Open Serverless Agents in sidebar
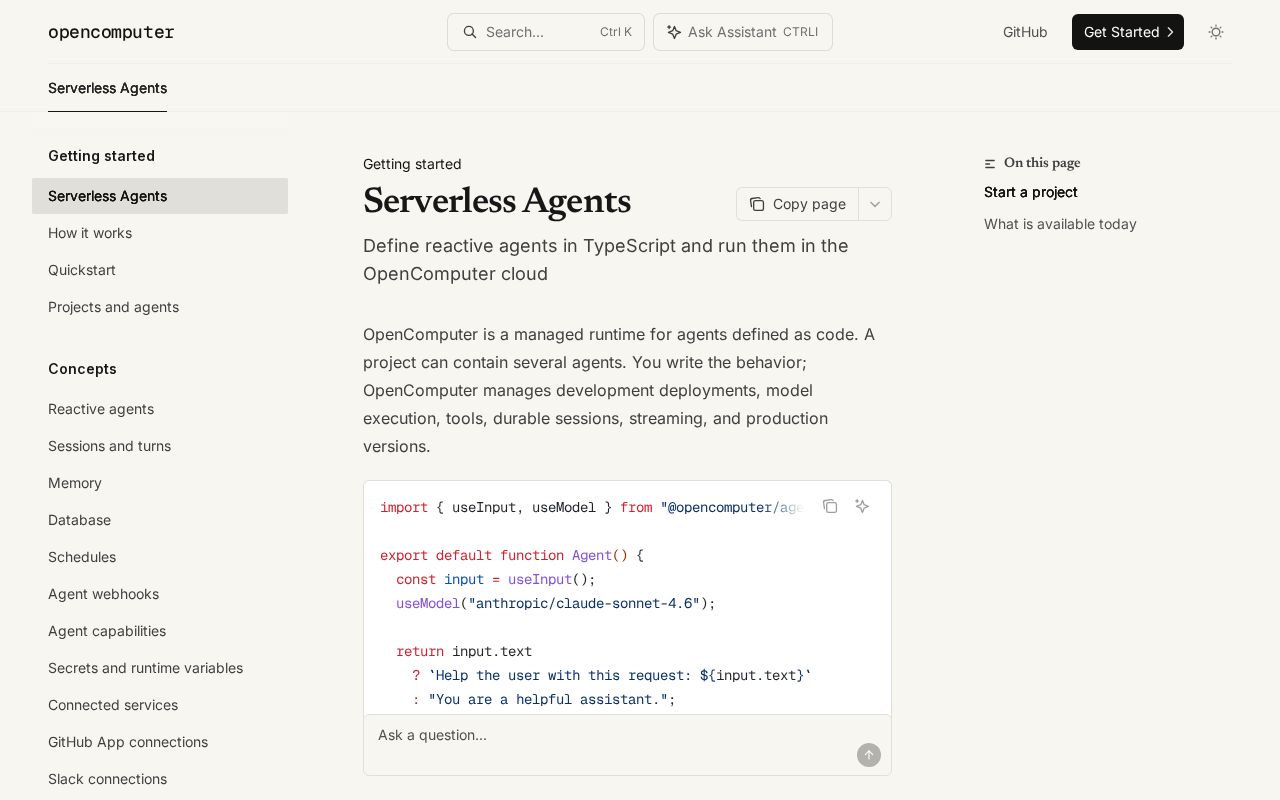The image size is (1280, 800). (x=160, y=196)
